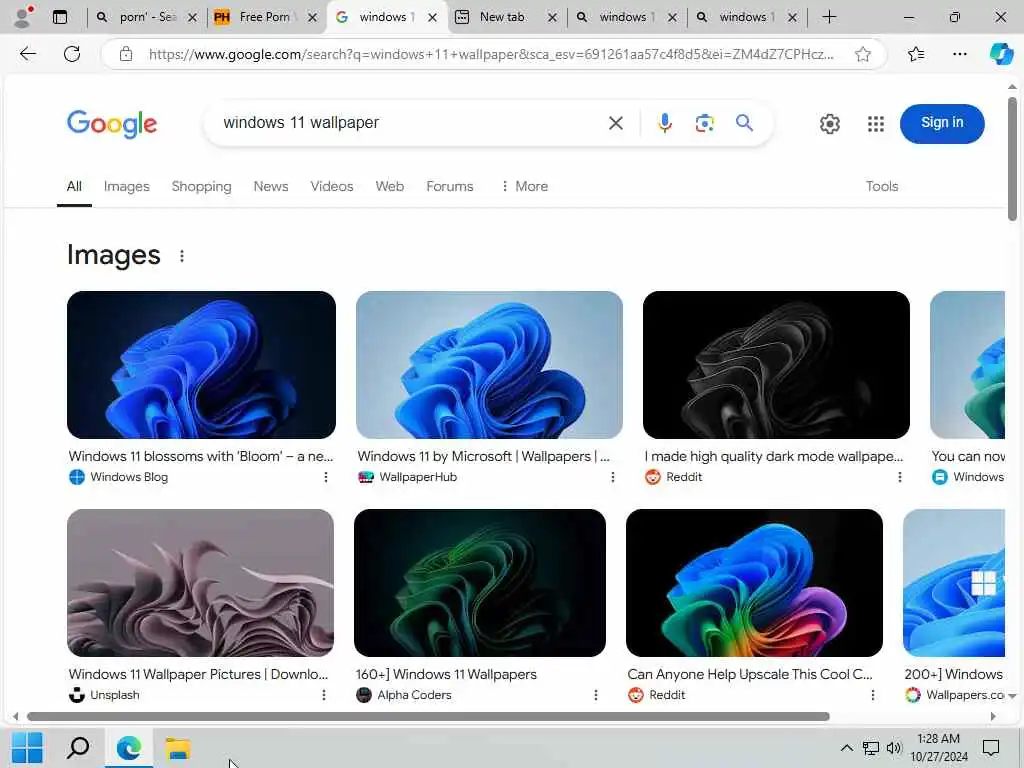This screenshot has width=1024, height=768.
Task: Select the All results tab
Action: 74,186
